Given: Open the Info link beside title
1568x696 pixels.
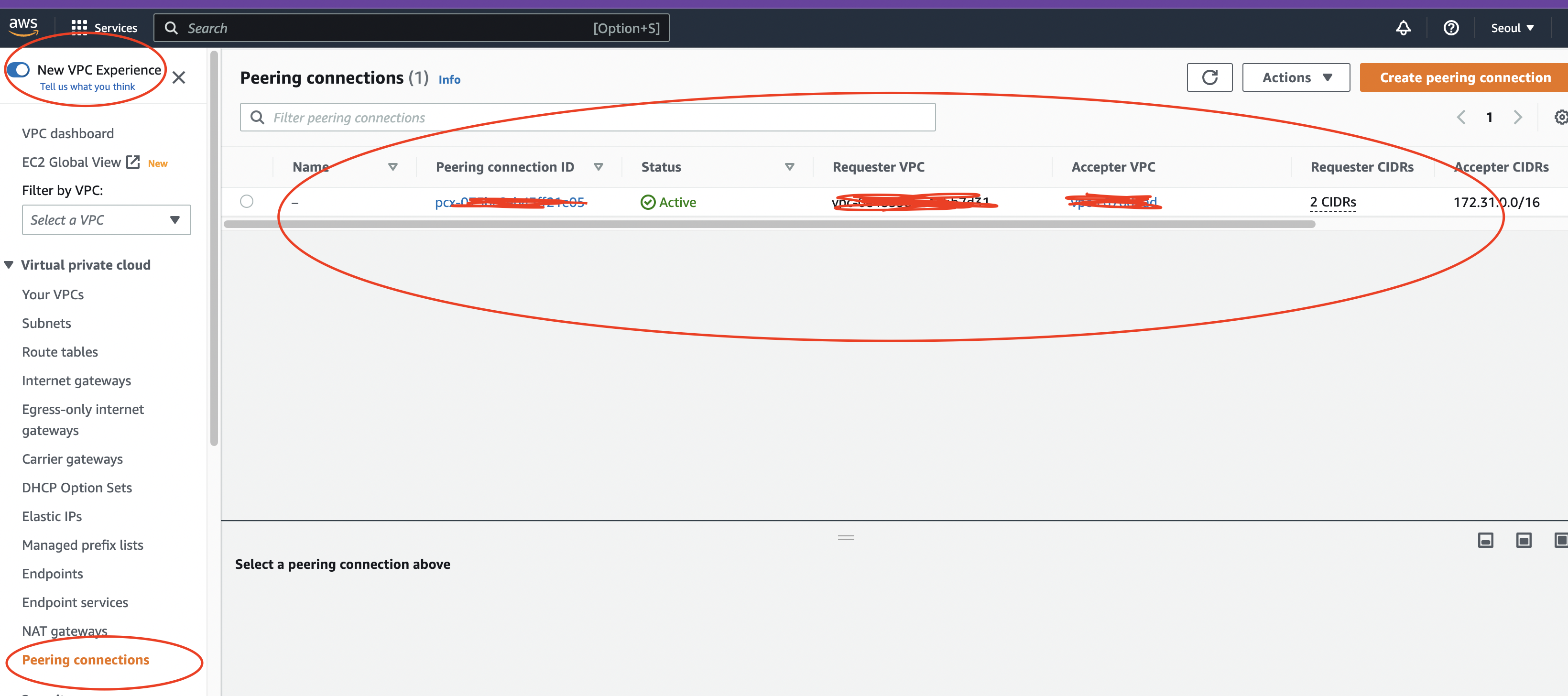Looking at the screenshot, I should 449,79.
